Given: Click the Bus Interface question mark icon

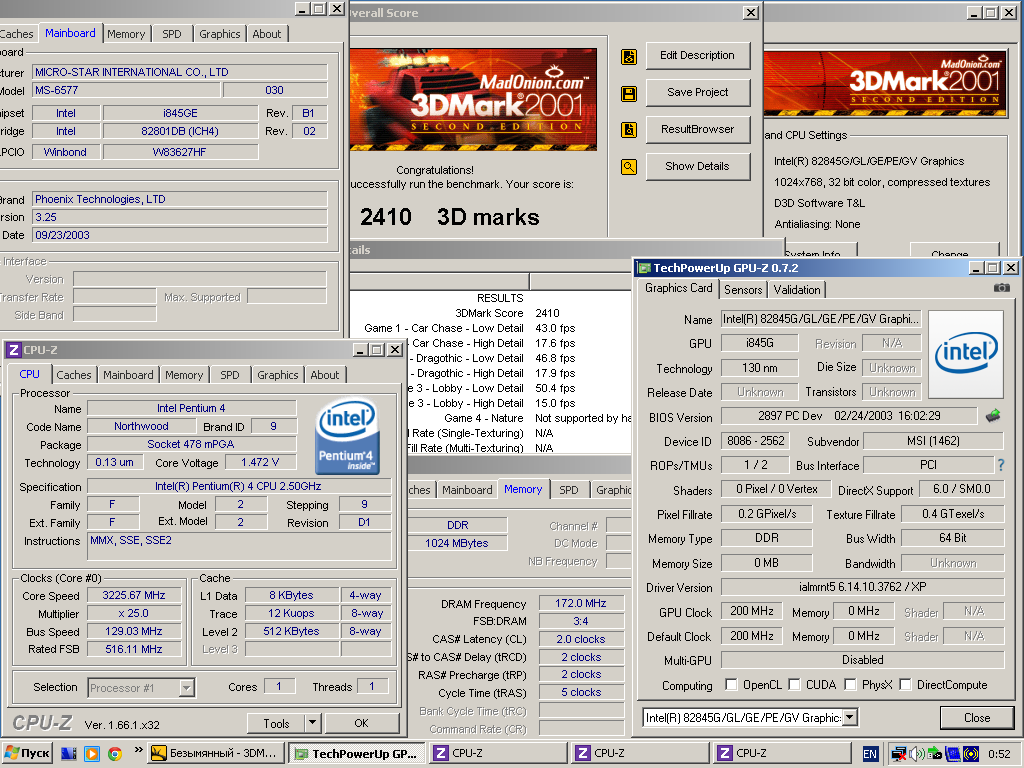Looking at the screenshot, I should (x=1001, y=465).
